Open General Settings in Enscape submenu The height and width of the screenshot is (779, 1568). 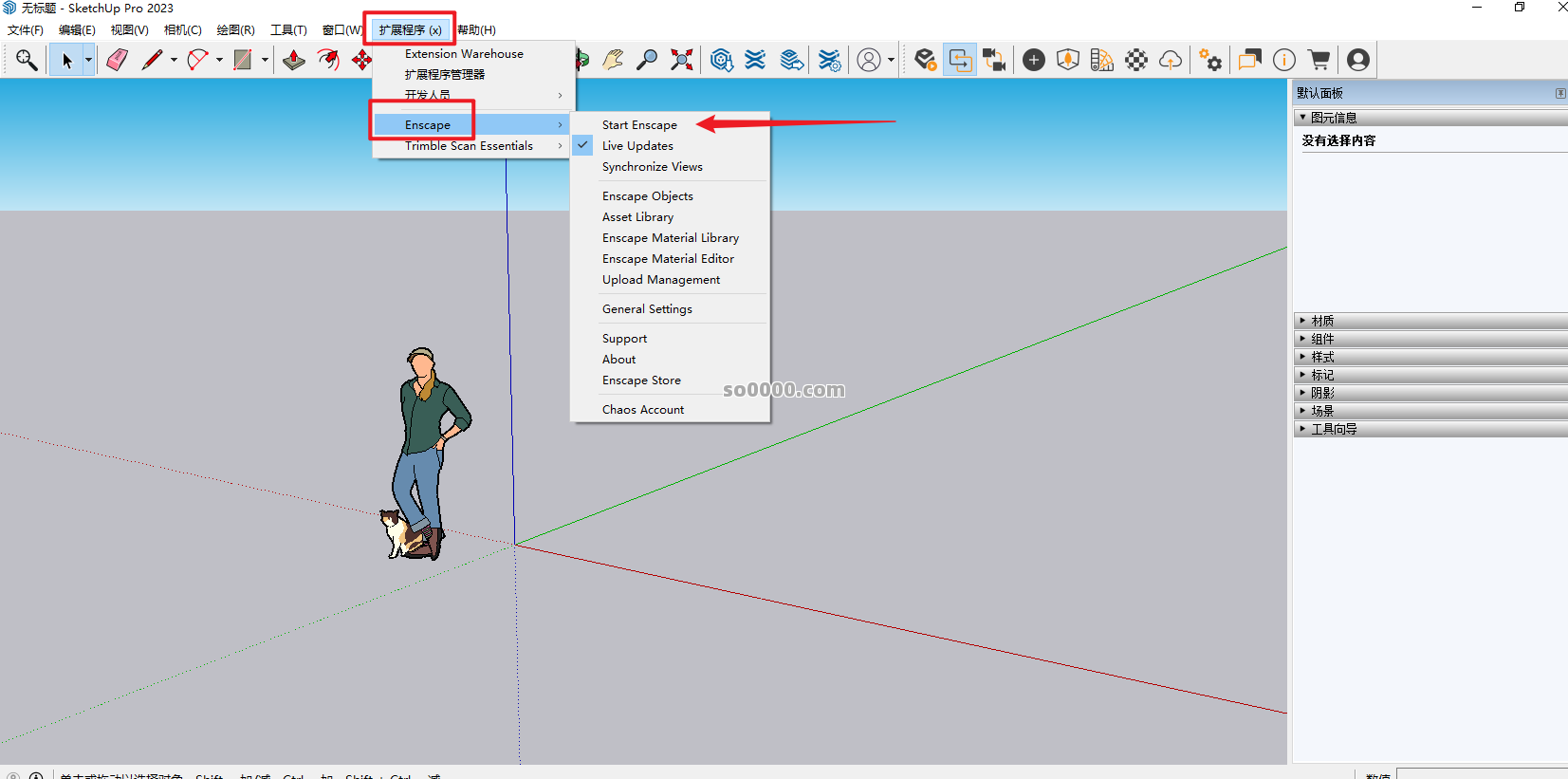[x=647, y=309]
